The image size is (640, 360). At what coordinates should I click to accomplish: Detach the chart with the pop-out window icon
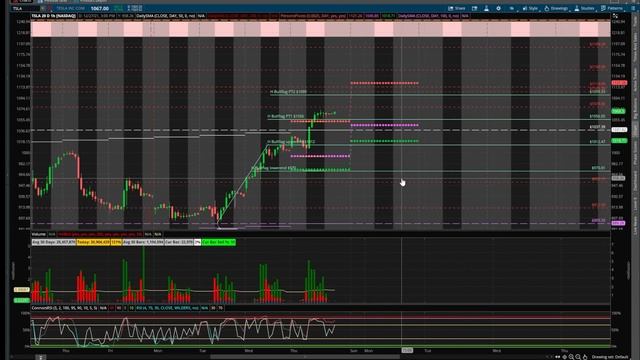pos(475,8)
